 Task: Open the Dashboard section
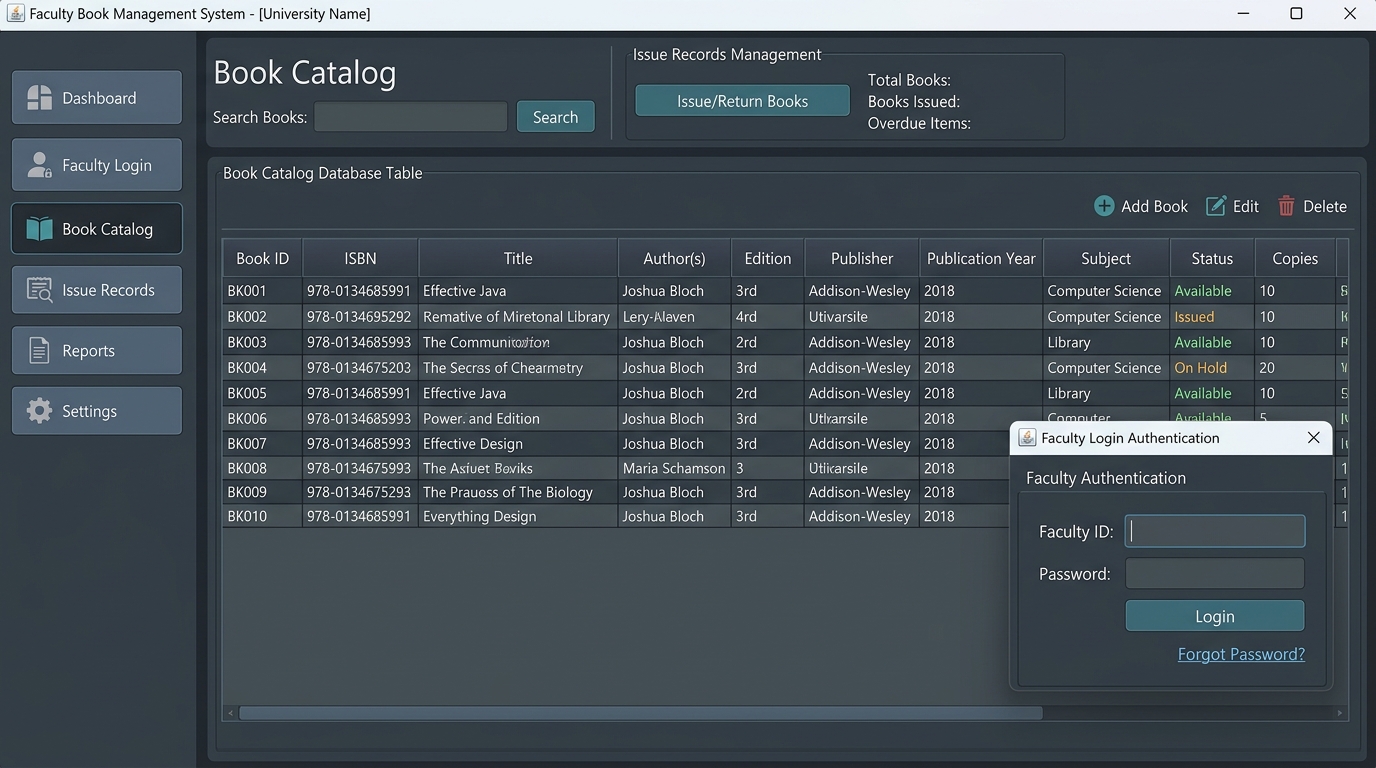pyautogui.click(x=97, y=97)
